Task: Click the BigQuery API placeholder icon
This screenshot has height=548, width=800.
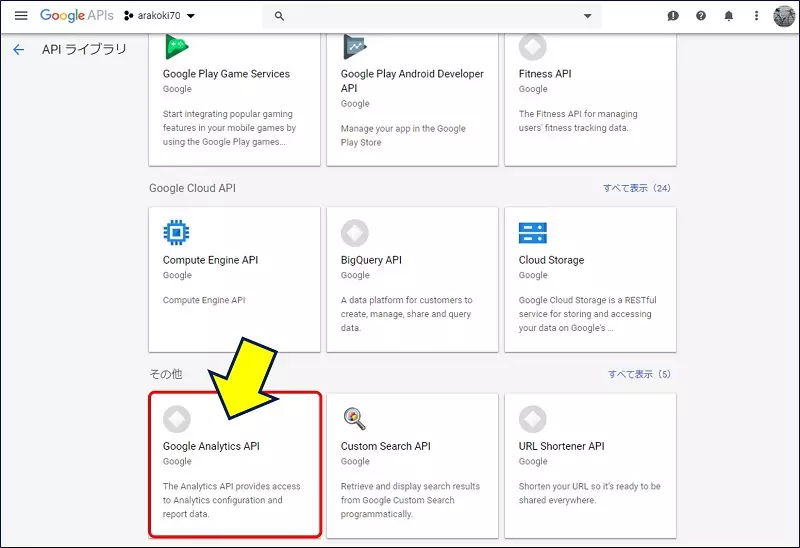Action: click(x=355, y=233)
